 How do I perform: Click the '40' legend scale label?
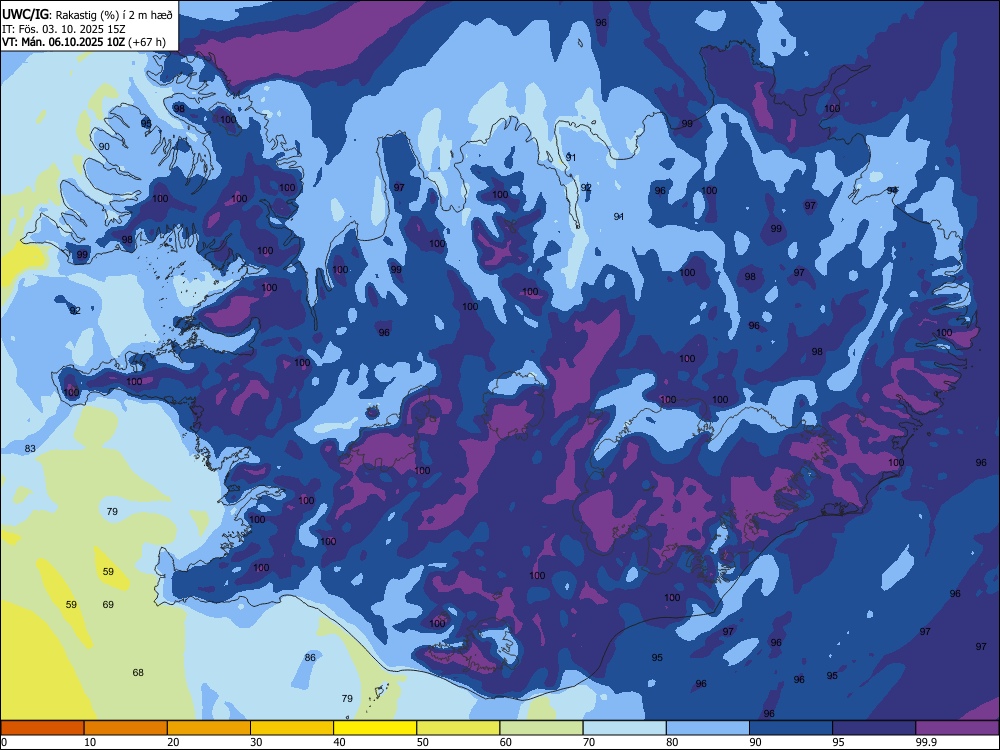point(339,742)
